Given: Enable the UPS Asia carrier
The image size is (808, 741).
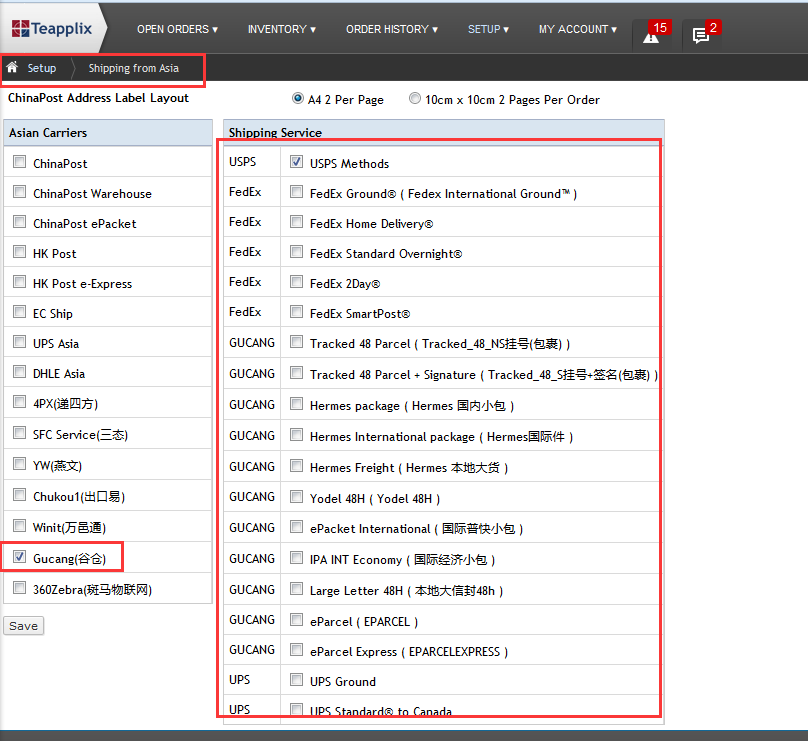Looking at the screenshot, I should coord(20,342).
